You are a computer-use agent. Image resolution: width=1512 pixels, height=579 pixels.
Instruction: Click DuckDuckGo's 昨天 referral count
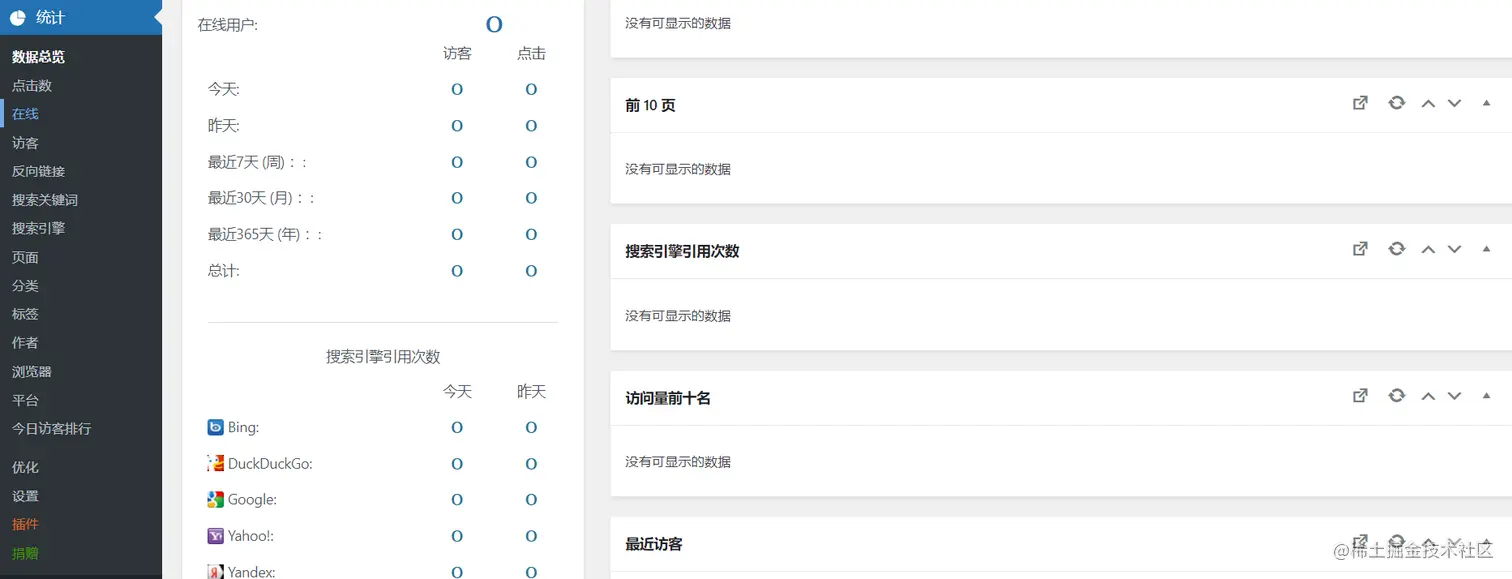pos(531,464)
